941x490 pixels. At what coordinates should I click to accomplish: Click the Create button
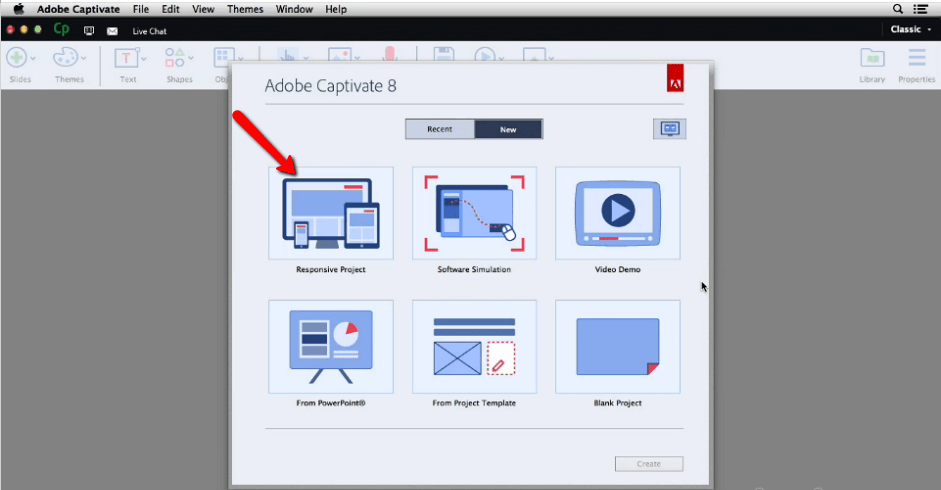[x=649, y=464]
